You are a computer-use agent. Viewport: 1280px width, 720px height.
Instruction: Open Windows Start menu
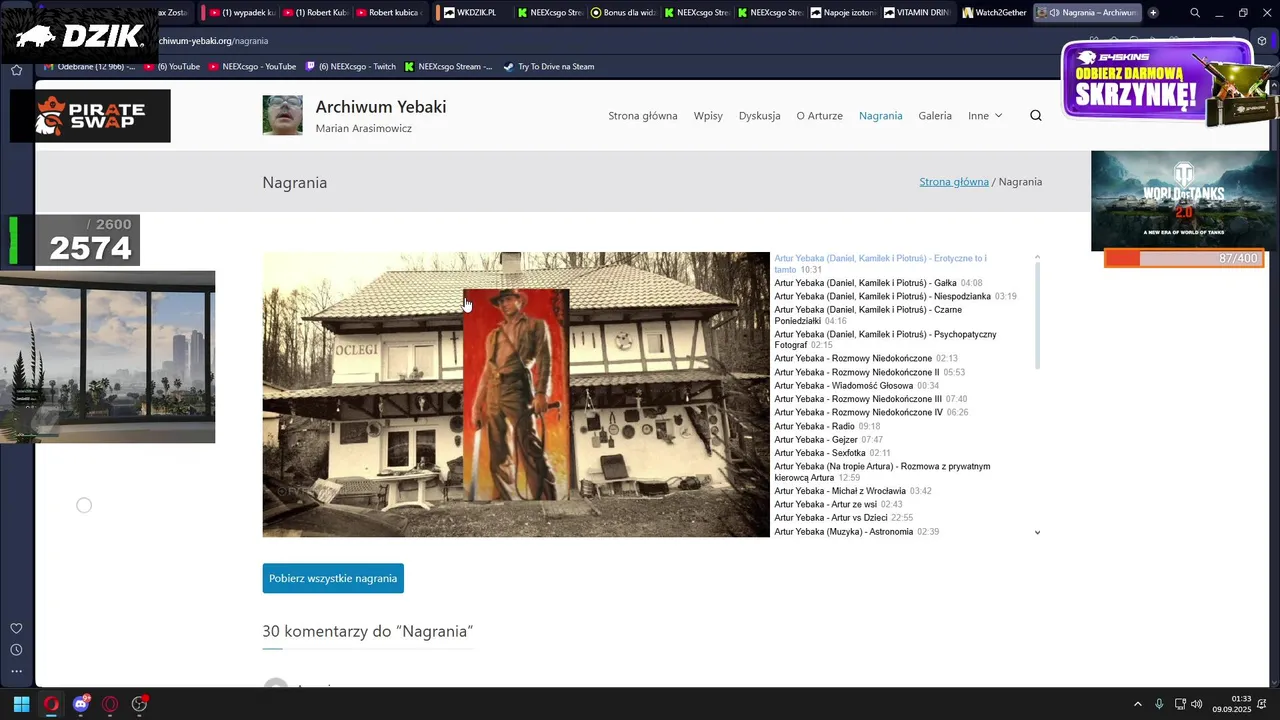click(x=21, y=704)
